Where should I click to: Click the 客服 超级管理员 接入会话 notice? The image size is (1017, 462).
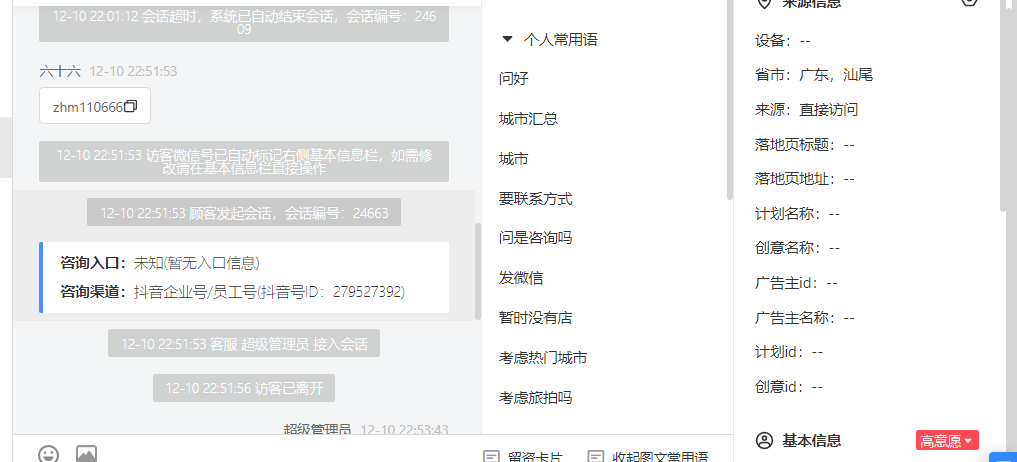click(244, 343)
